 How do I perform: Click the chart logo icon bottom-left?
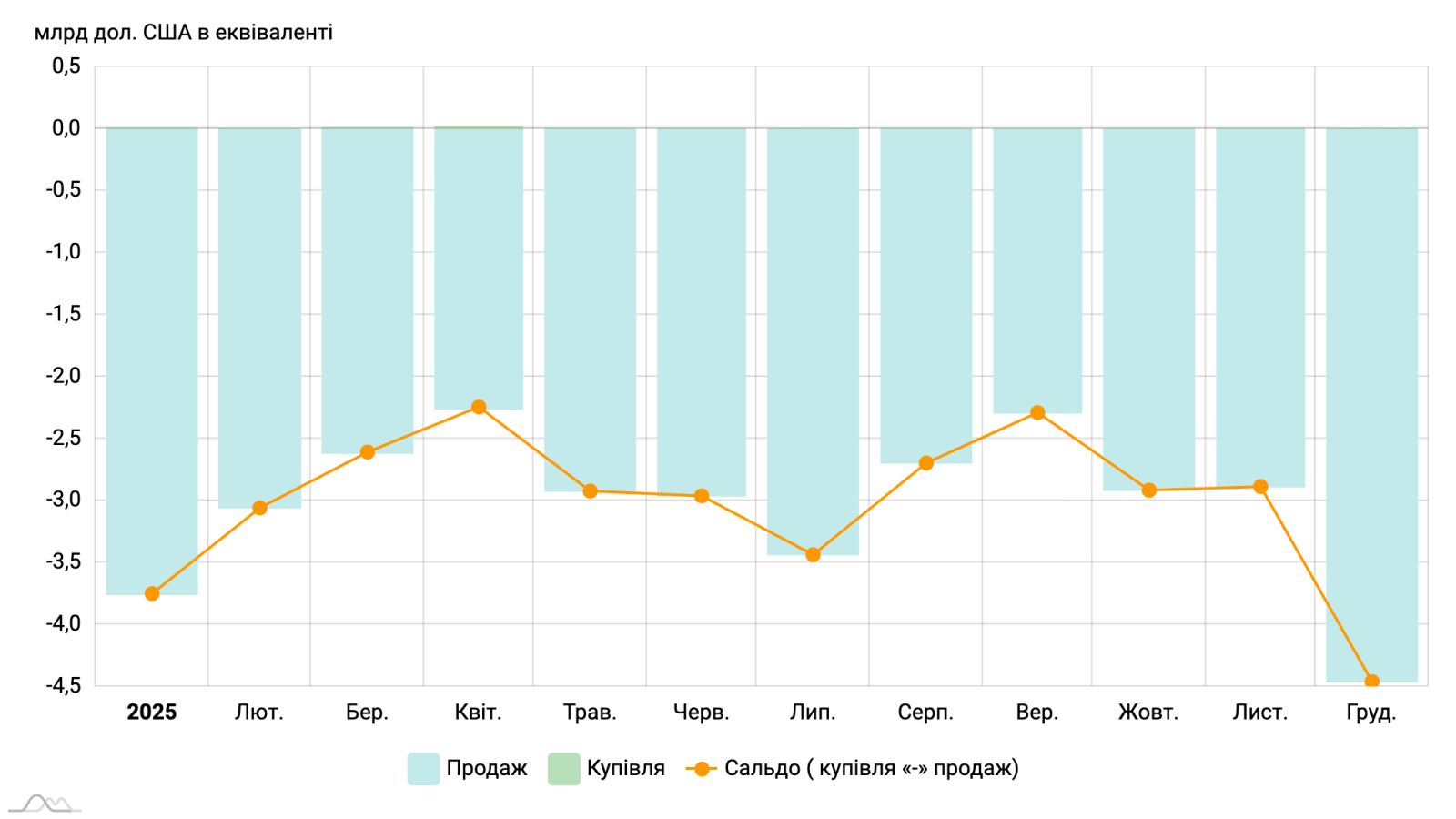click(x=45, y=804)
